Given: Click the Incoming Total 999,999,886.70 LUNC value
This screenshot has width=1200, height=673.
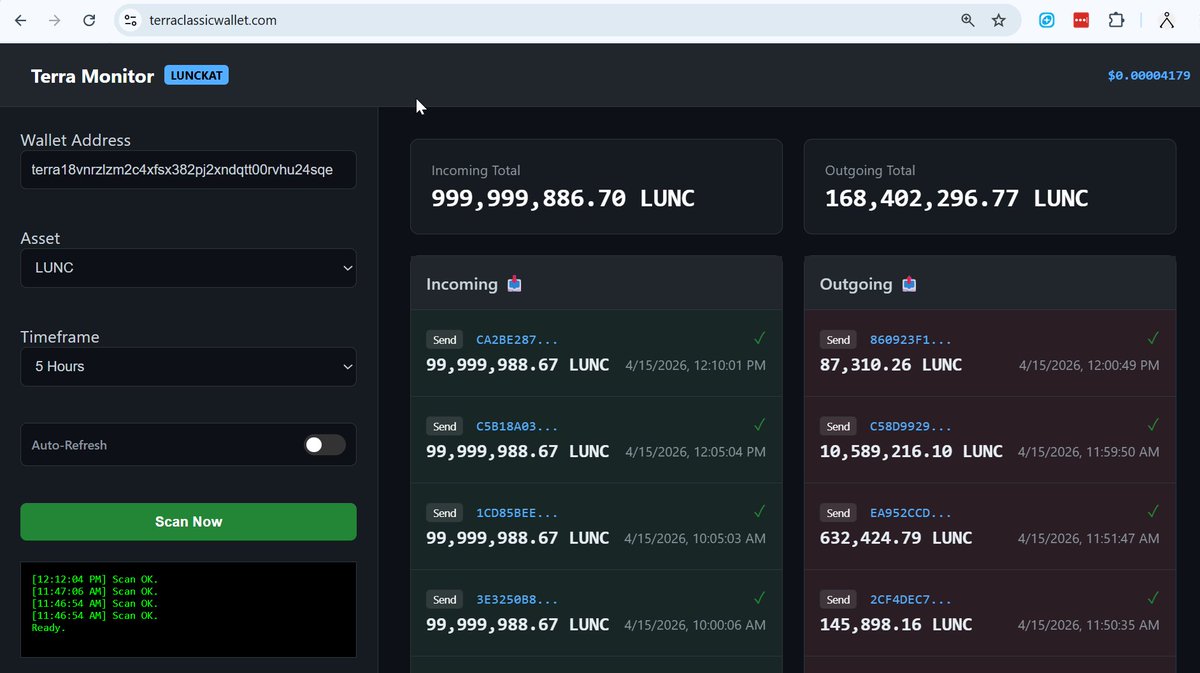Looking at the screenshot, I should pos(563,198).
